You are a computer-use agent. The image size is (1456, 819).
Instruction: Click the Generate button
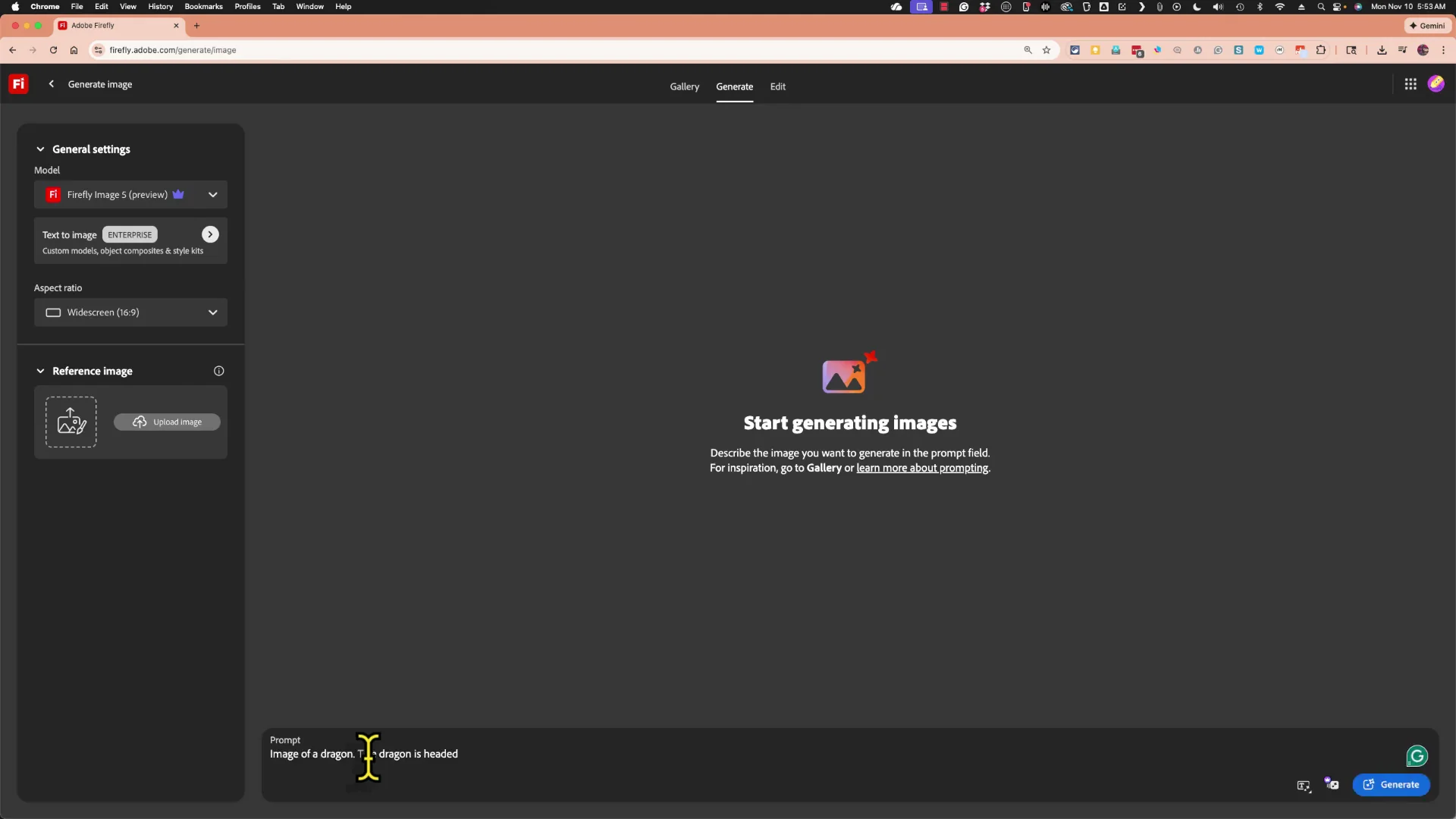tap(1392, 785)
